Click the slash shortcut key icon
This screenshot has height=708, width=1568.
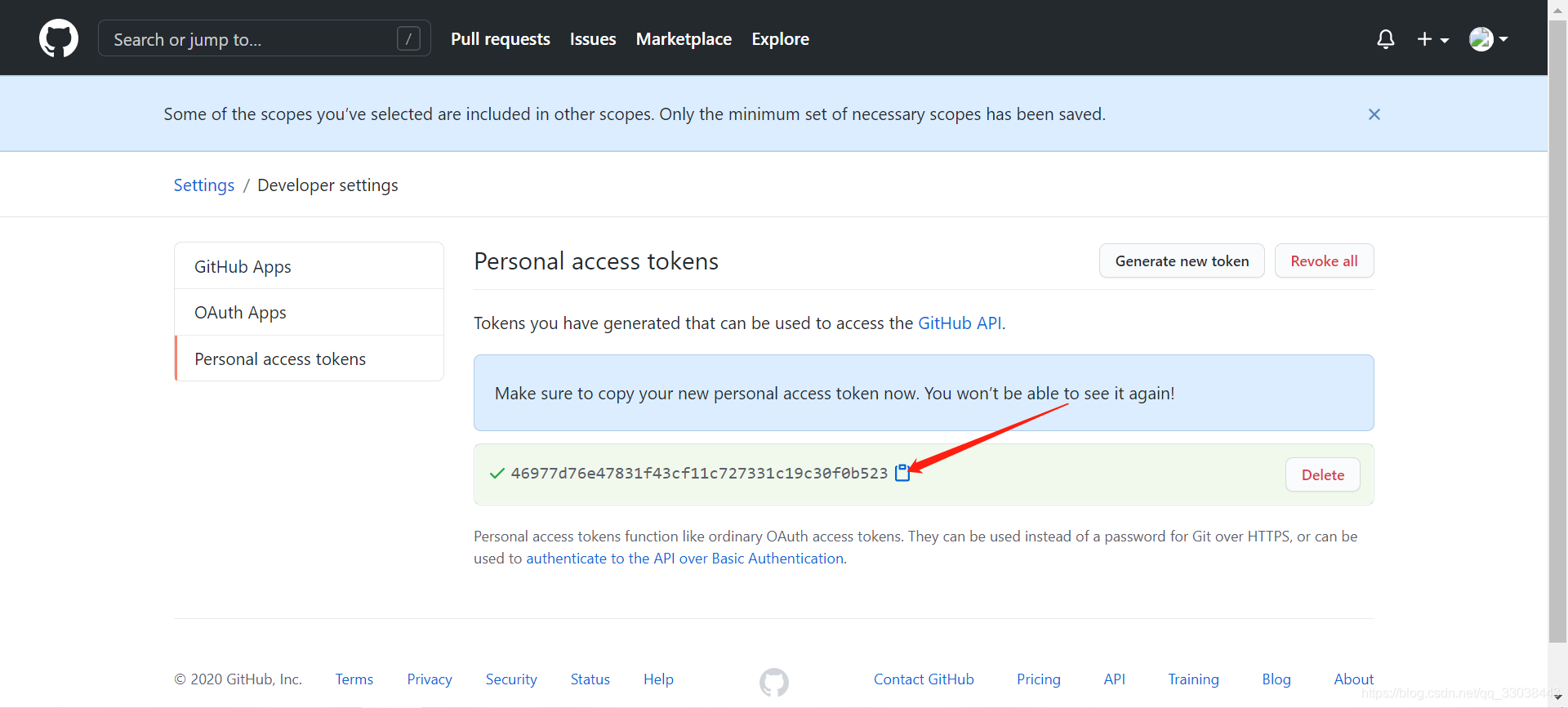(x=408, y=38)
